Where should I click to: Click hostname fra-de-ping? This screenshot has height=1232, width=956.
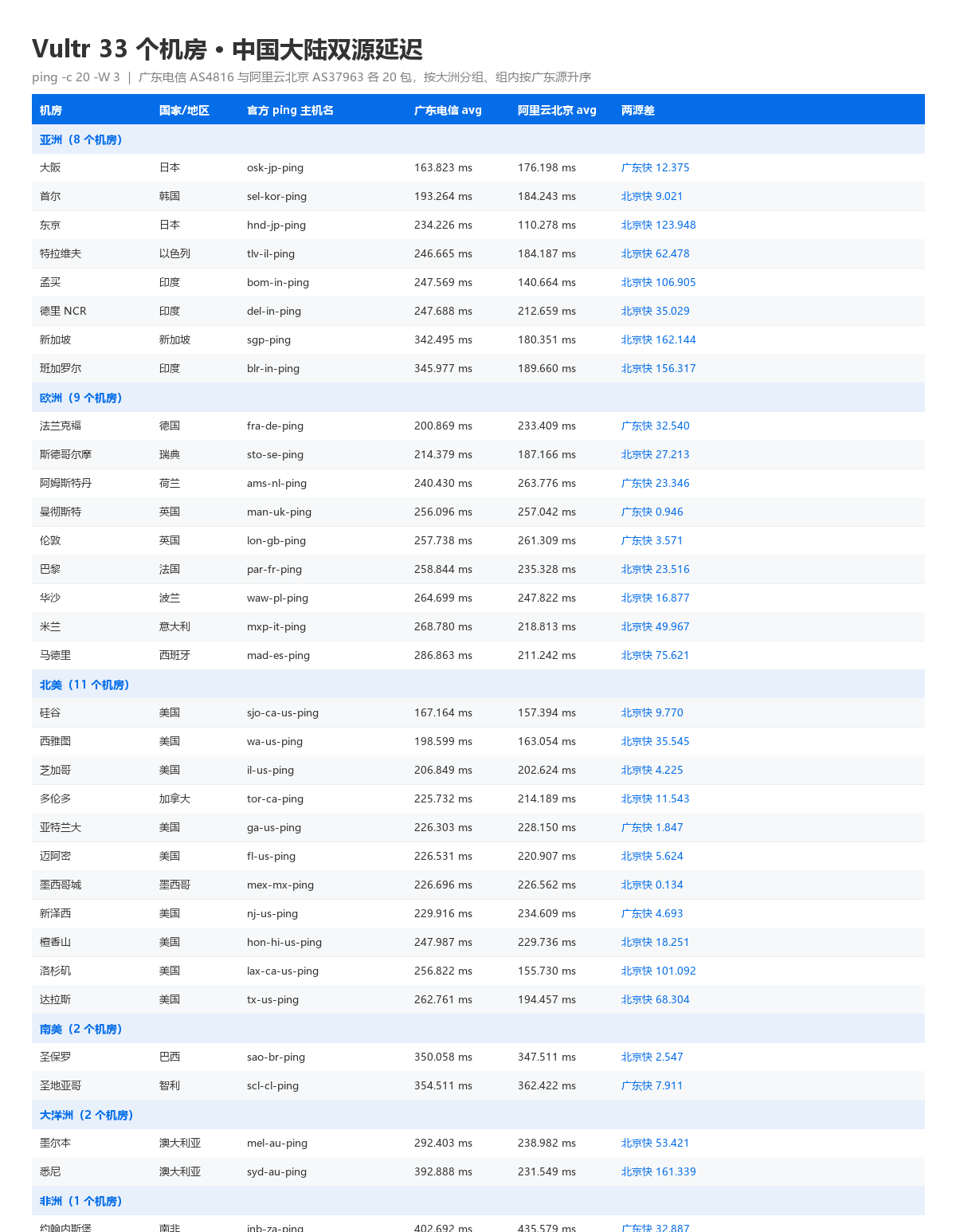coord(275,426)
